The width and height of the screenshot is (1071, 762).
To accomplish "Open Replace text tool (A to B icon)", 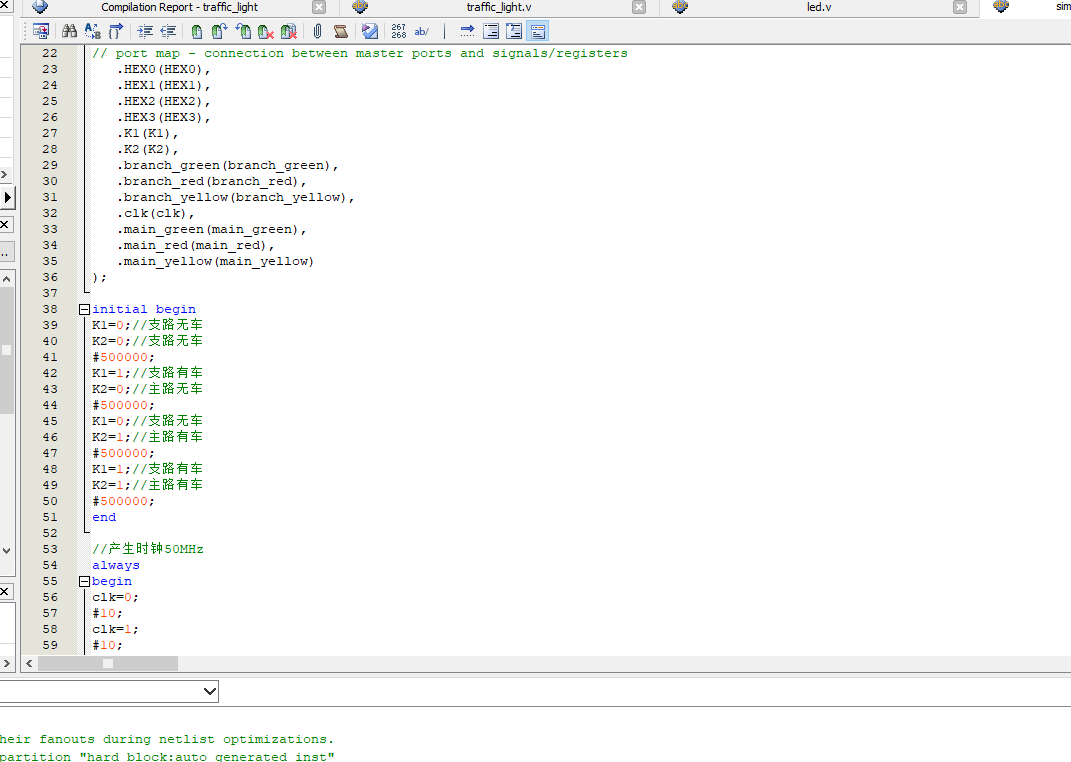I will pos(92,31).
